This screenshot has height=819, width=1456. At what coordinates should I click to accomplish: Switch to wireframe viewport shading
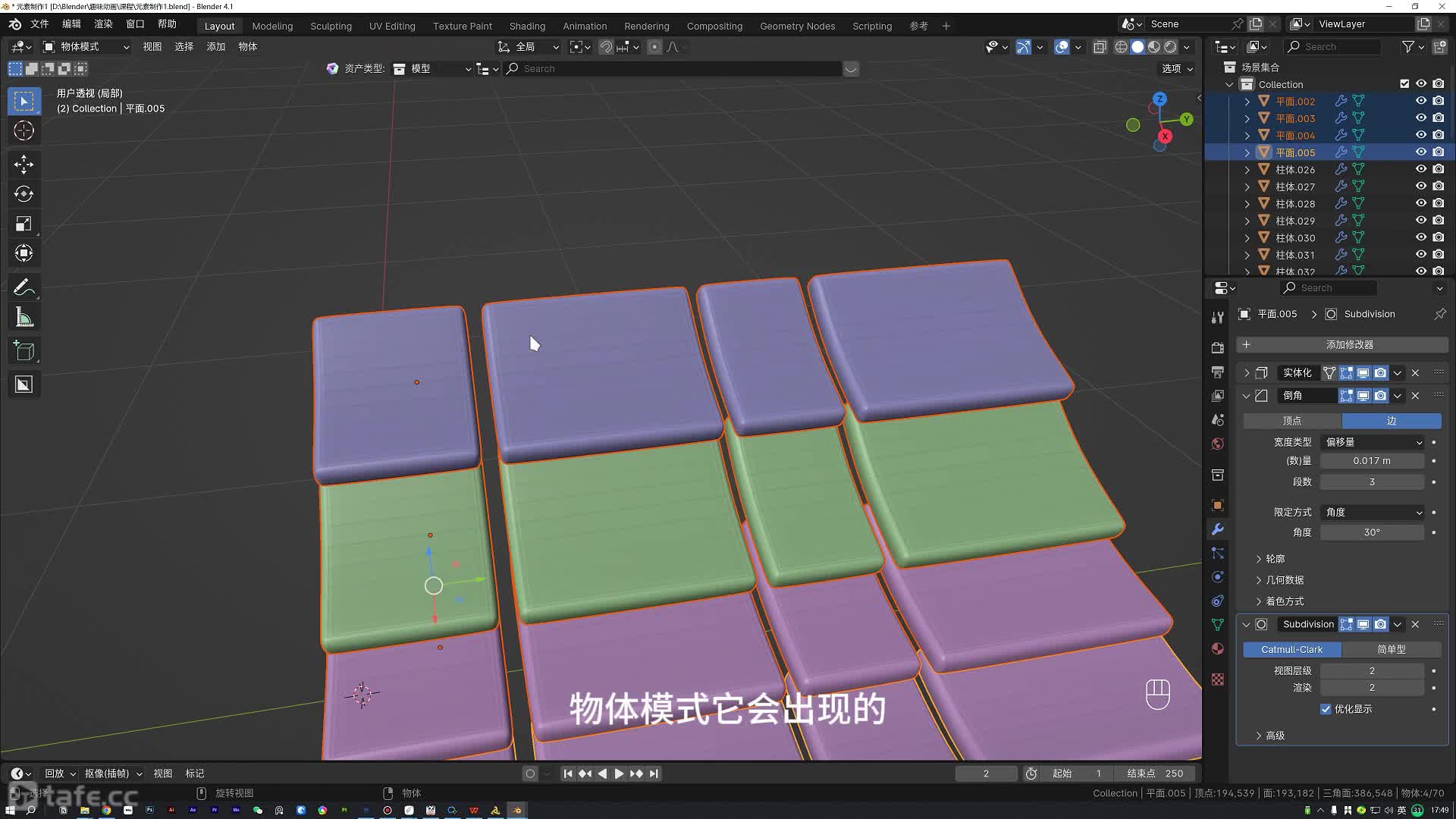[x=1121, y=47]
